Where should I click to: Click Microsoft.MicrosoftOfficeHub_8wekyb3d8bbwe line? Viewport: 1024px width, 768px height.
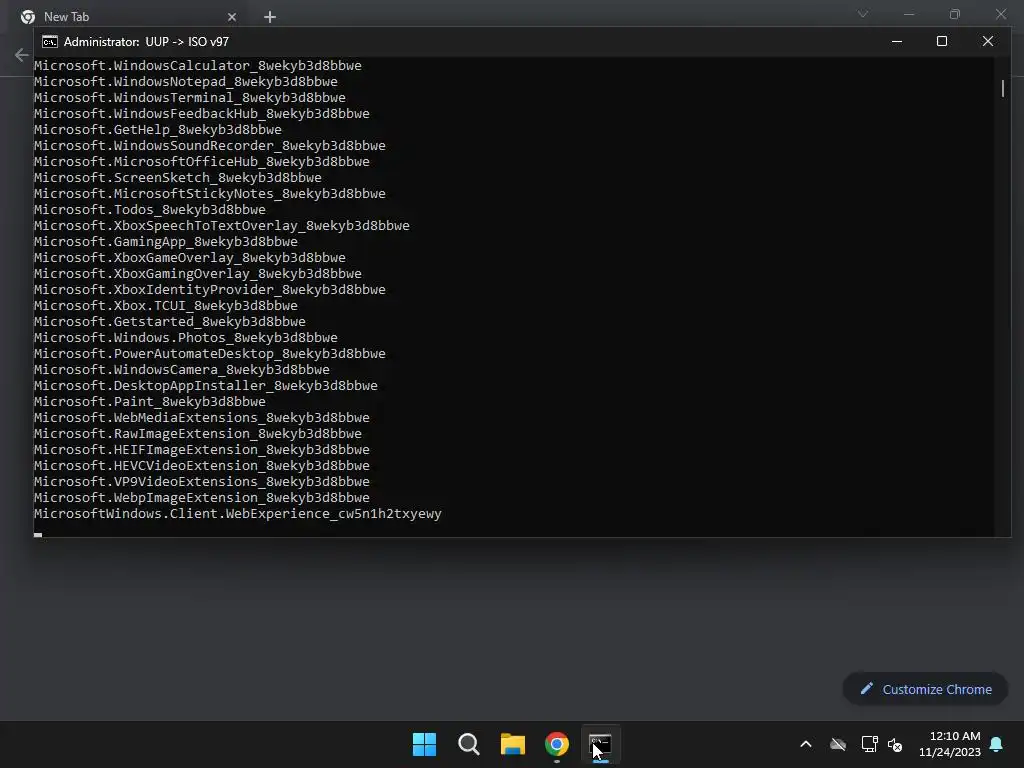202,161
